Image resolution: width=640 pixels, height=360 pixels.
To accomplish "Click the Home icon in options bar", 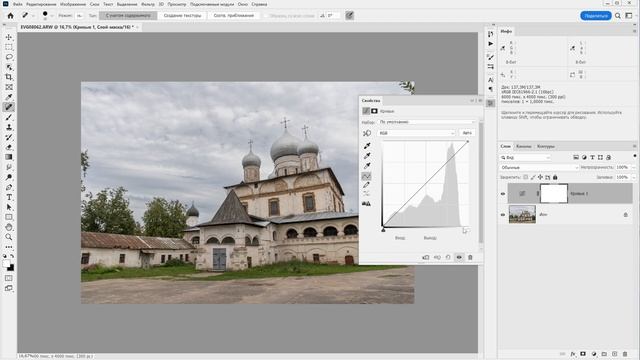I will [x=11, y=16].
